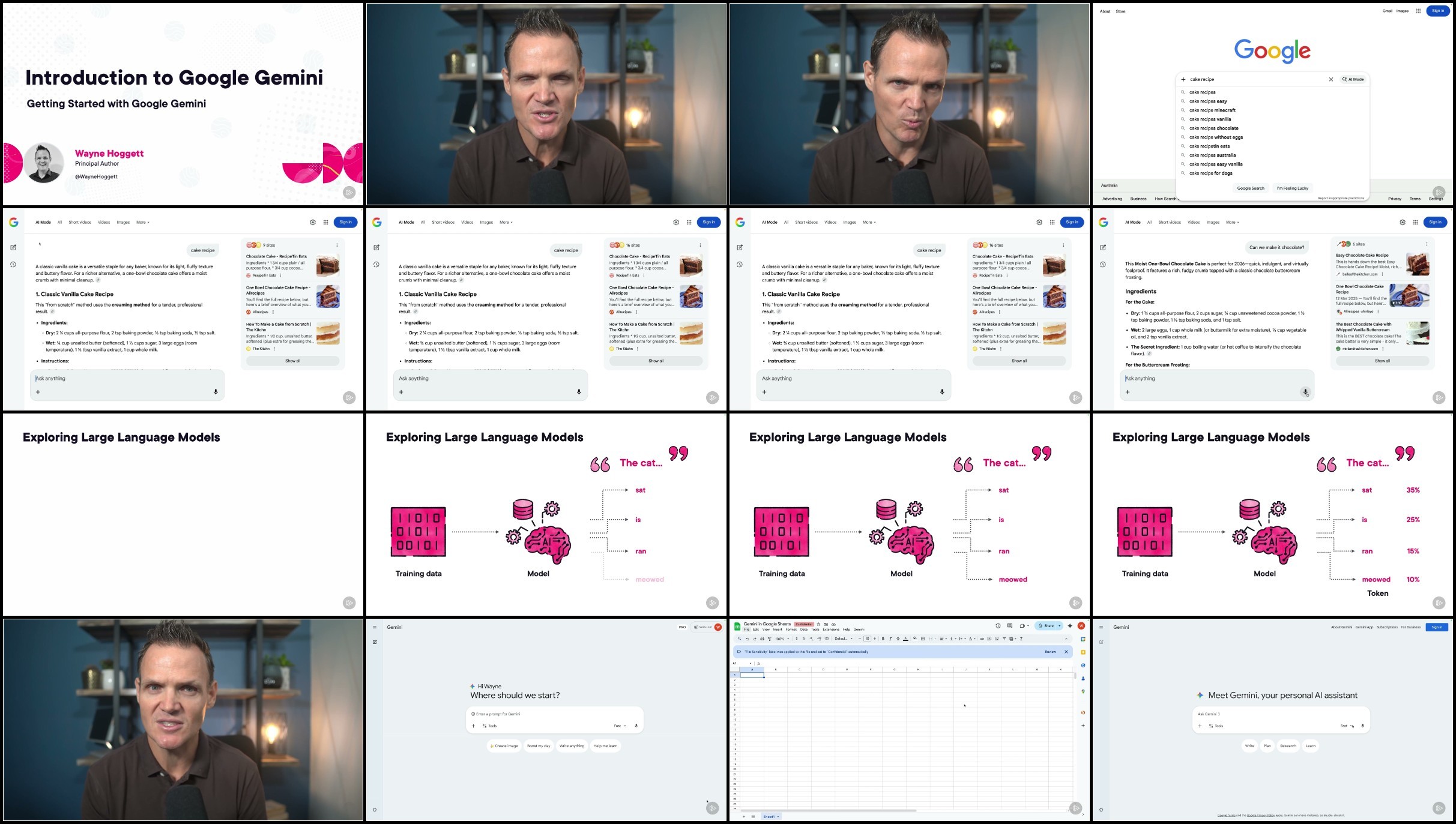Click Google Search button on Google homepage

click(x=1251, y=188)
